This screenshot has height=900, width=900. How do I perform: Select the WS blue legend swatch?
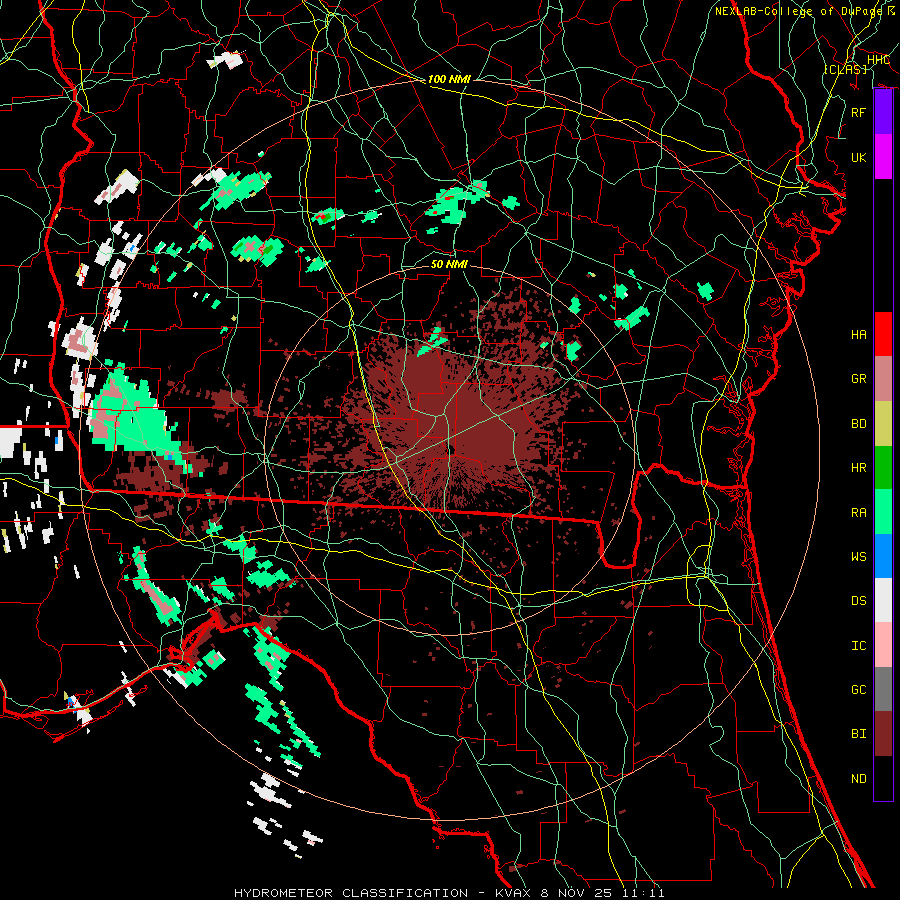click(x=883, y=556)
